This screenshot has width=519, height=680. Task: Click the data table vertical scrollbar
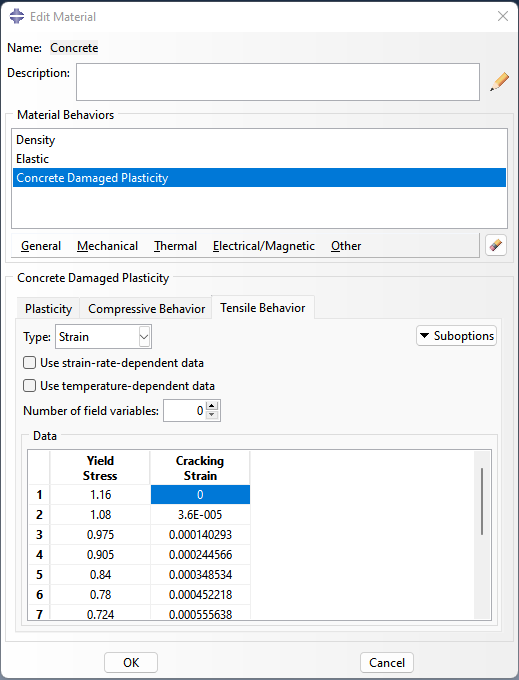[482, 501]
